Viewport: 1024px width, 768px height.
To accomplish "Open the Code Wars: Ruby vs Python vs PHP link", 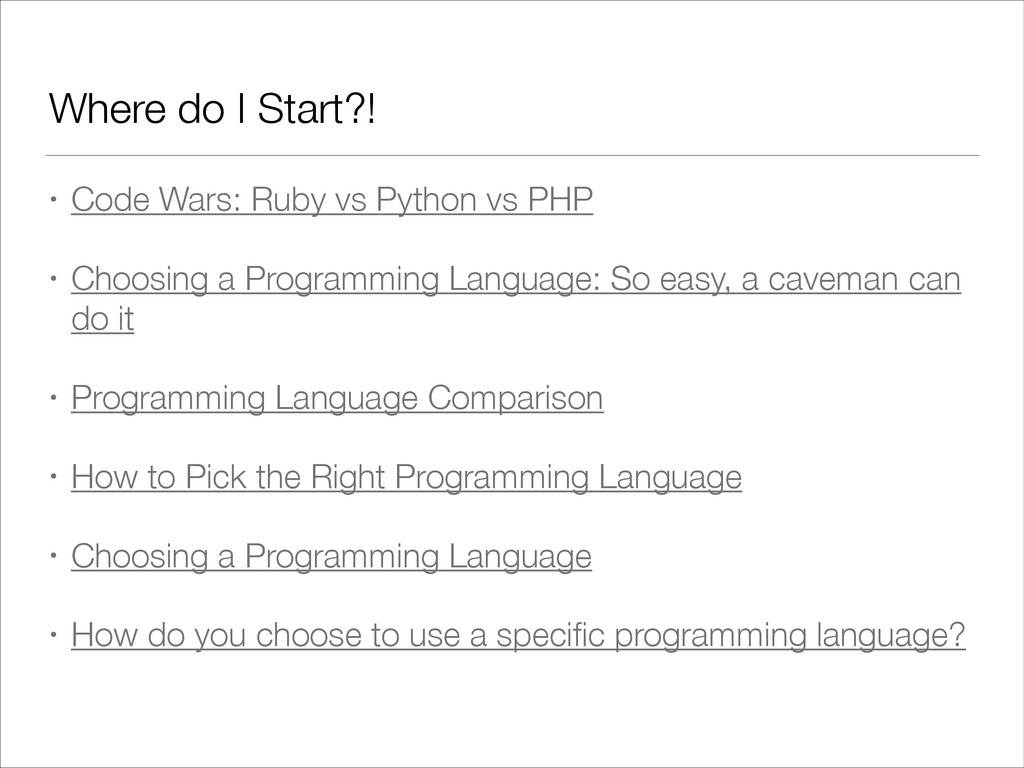I will 332,201.
